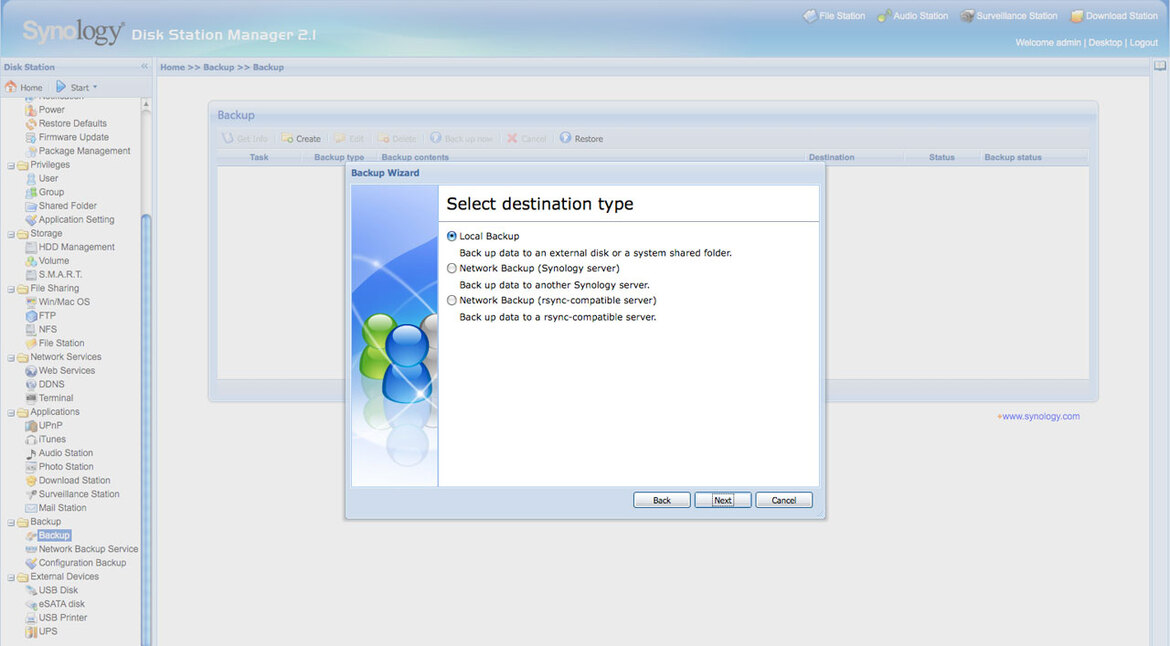Image resolution: width=1170 pixels, height=646 pixels.
Task: Click the Start arrow icon
Action: [x=61, y=87]
